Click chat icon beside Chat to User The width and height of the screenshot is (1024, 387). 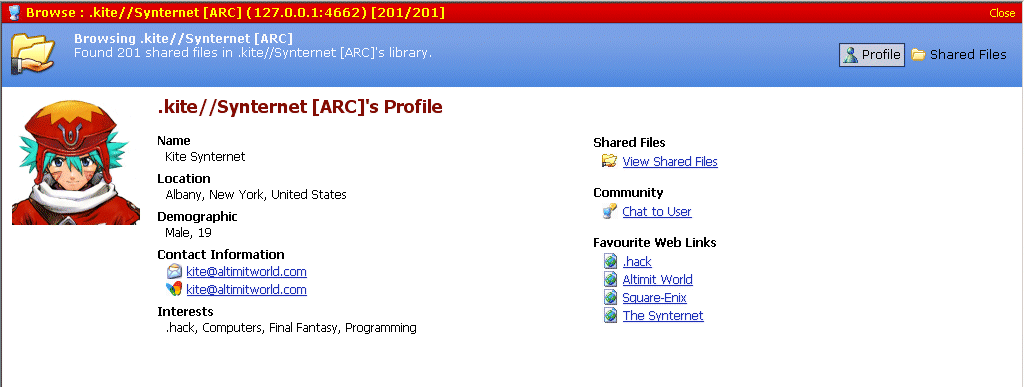tap(610, 211)
